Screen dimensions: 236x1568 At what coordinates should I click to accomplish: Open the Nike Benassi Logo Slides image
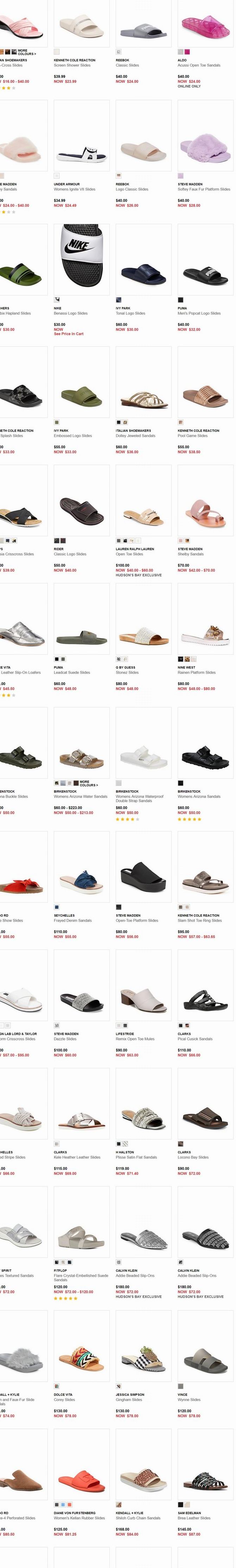(x=82, y=259)
